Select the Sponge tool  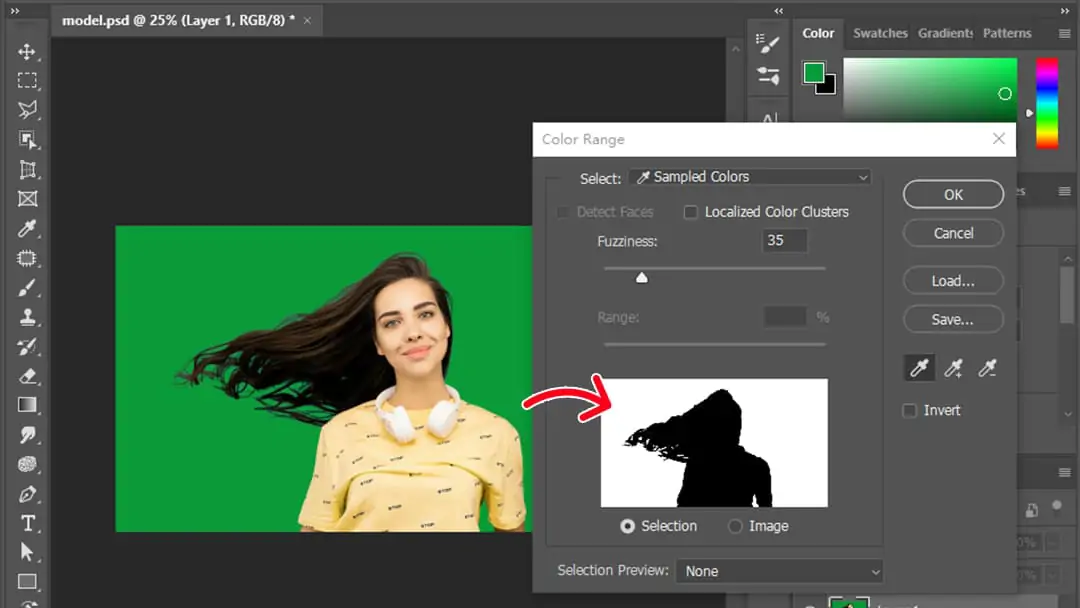(27, 464)
